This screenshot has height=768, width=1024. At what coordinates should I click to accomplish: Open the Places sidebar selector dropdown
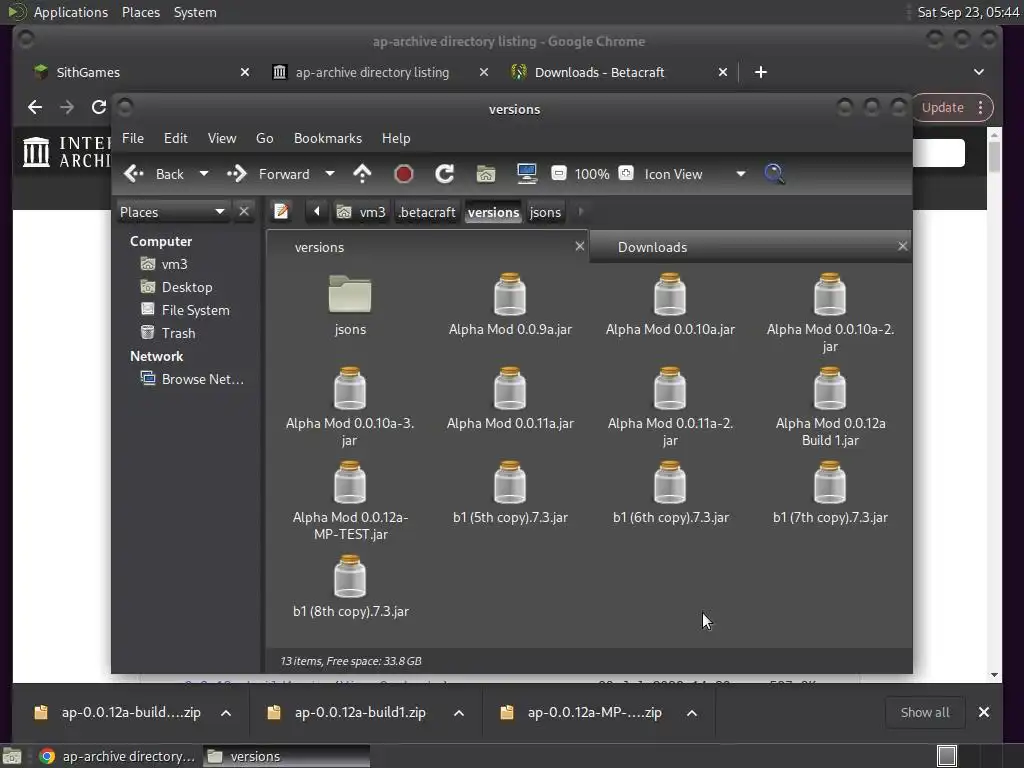(172, 212)
